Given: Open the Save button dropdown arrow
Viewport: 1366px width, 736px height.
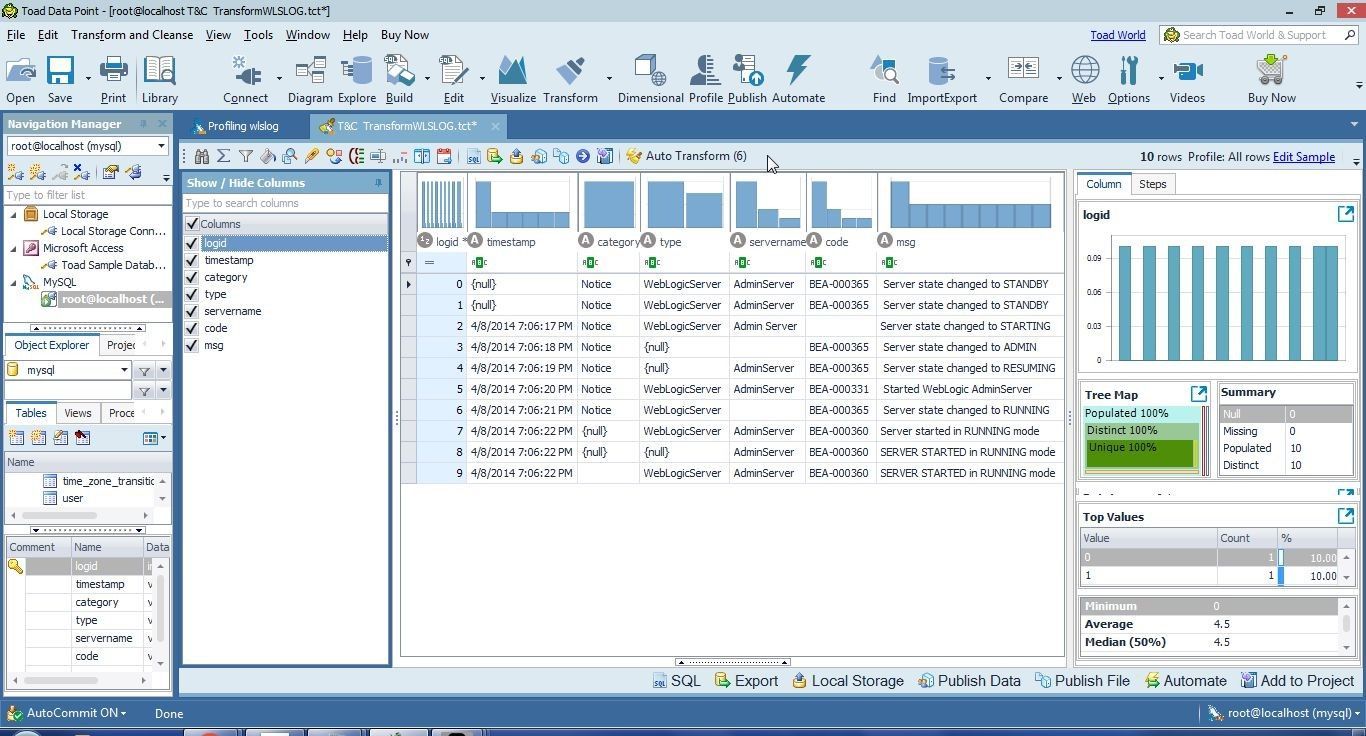Looking at the screenshot, I should pyautogui.click(x=87, y=78).
